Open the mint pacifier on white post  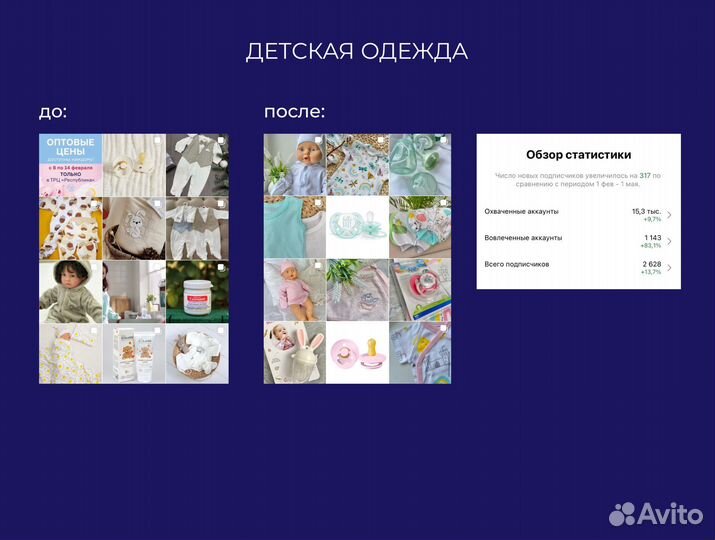pos(358,227)
